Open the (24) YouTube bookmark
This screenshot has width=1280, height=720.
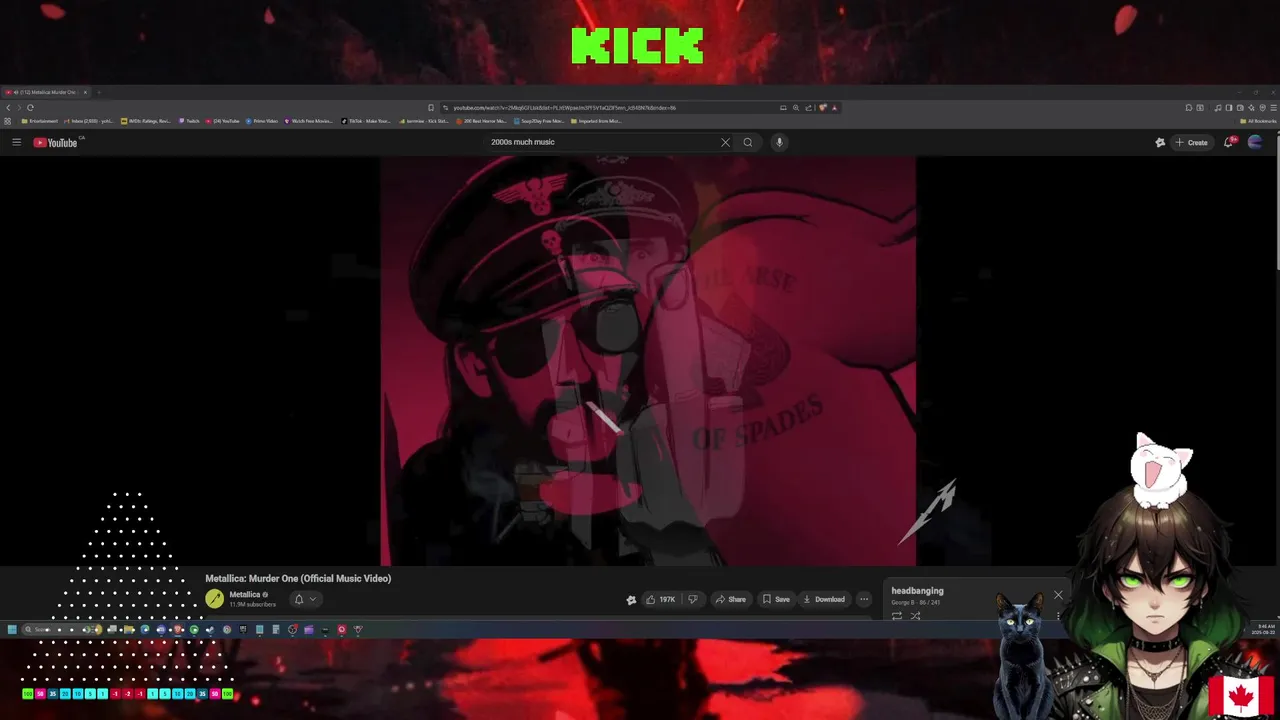223,121
